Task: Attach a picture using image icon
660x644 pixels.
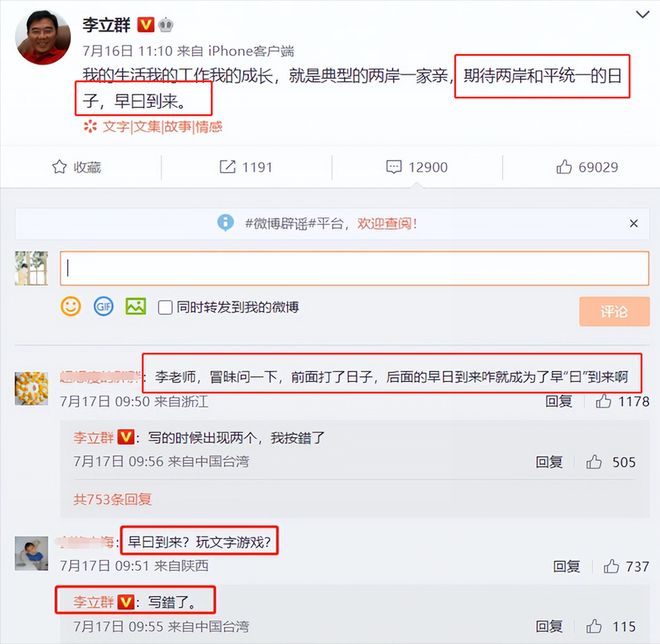Action: tap(136, 306)
